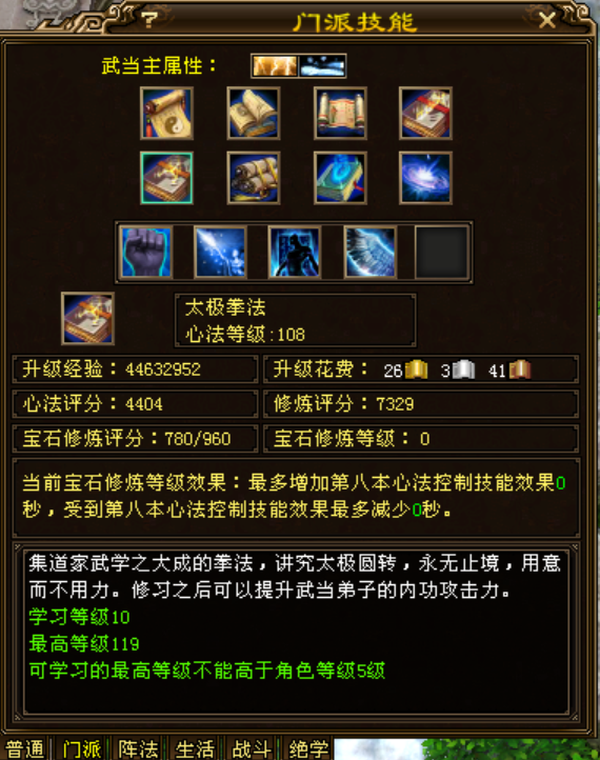Click the lightning main attribute swatch
Image resolution: width=600 pixels, height=760 pixels.
(275, 66)
